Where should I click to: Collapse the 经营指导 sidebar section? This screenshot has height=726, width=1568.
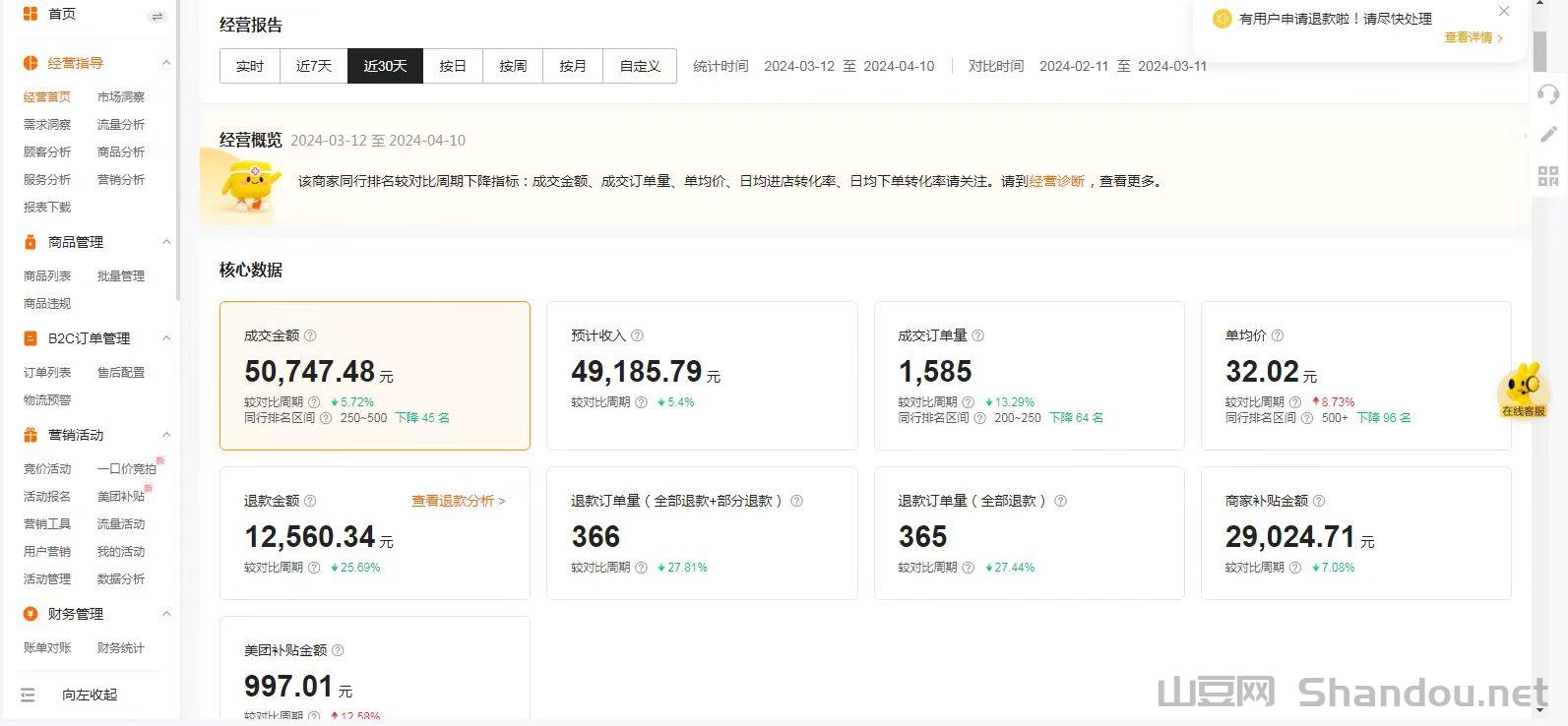pos(165,63)
